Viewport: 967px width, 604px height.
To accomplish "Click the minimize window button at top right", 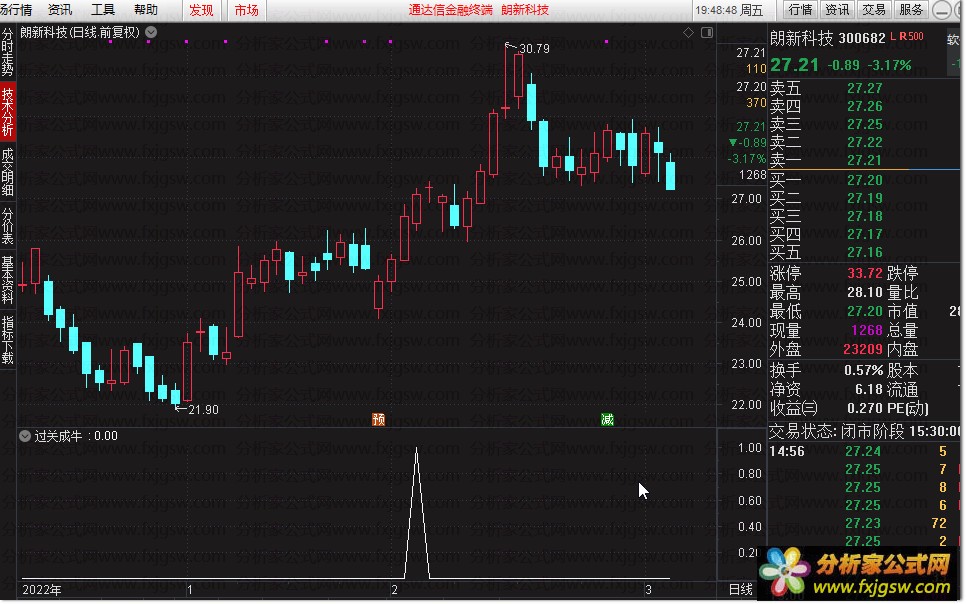I will click(942, 10).
